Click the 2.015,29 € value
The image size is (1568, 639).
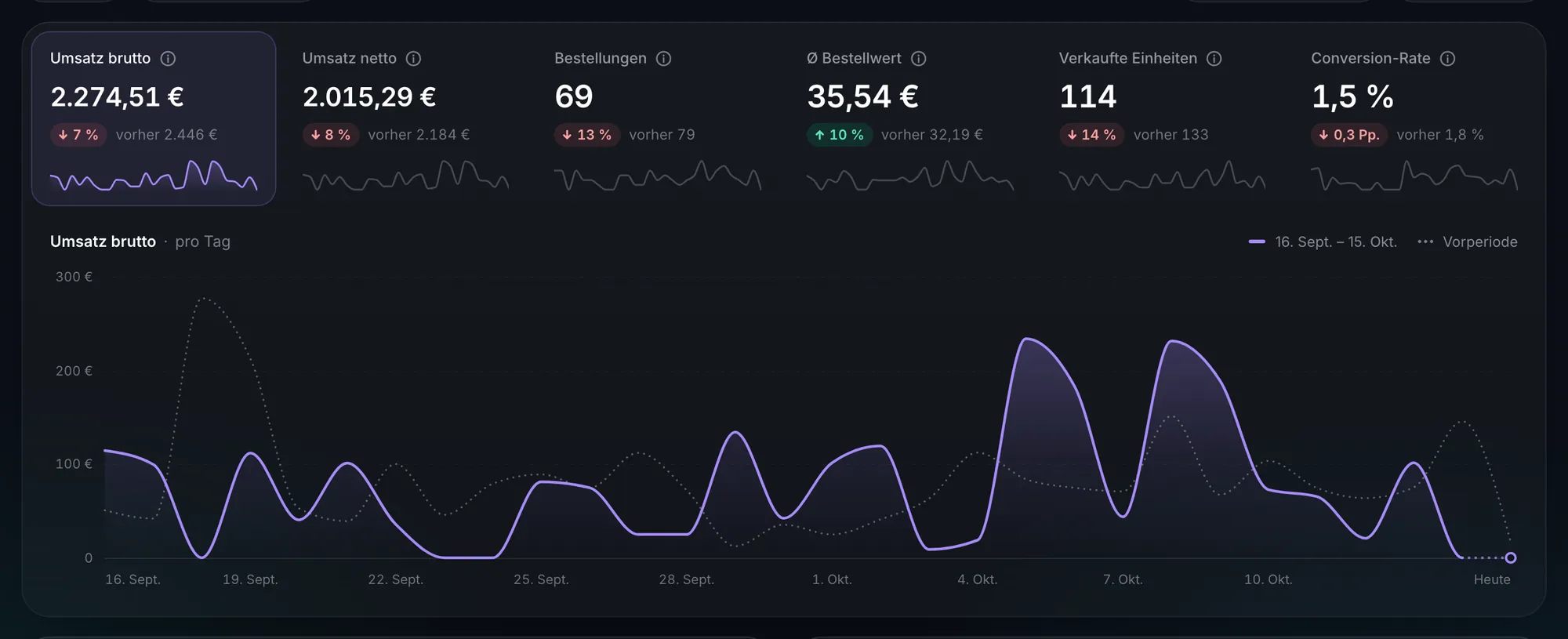point(369,96)
